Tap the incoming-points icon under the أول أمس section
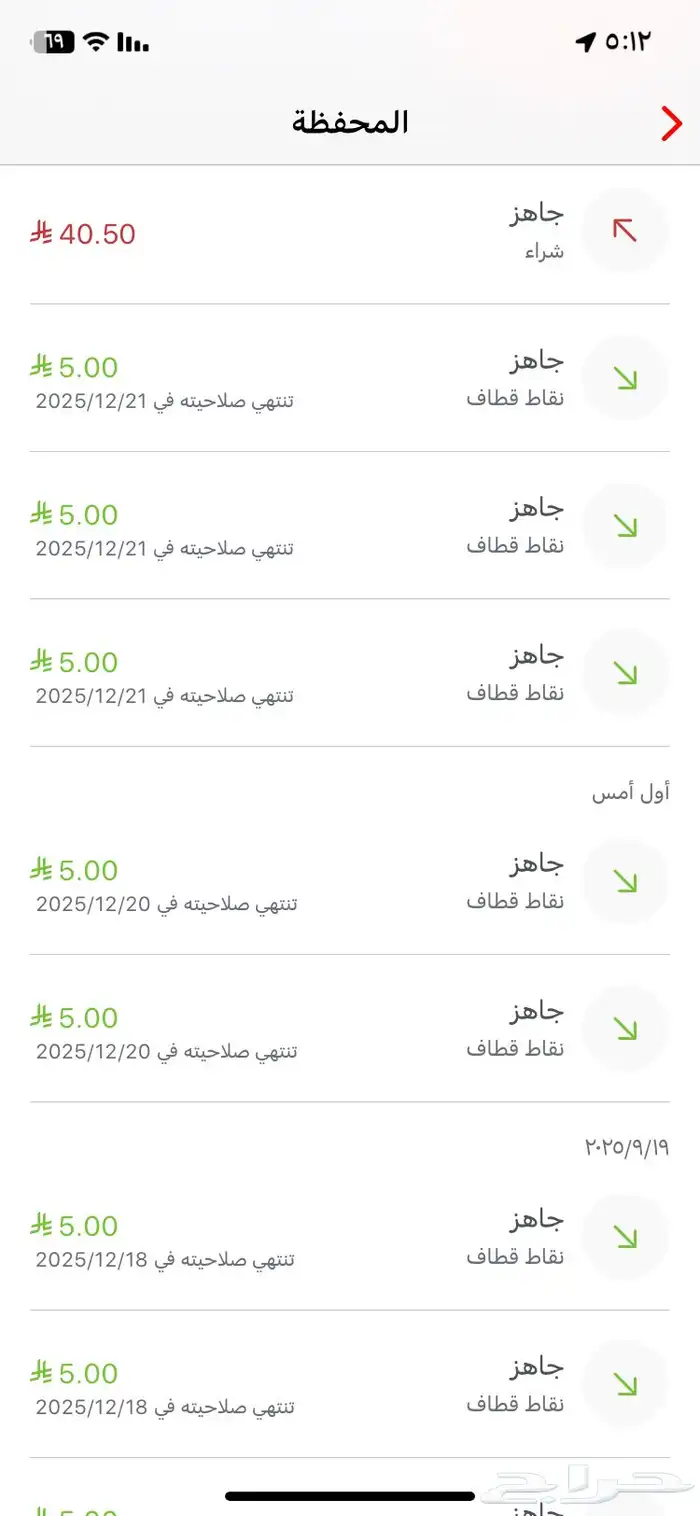The height and width of the screenshot is (1516, 700). tap(625, 880)
